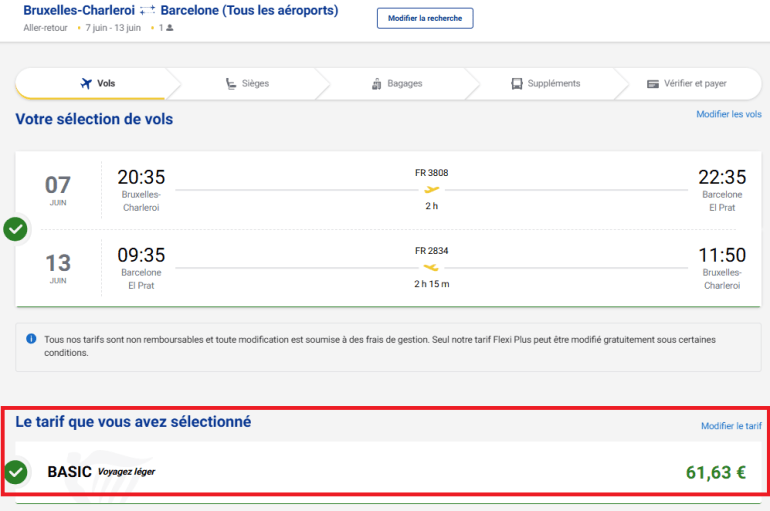Select the BASIC Voyagez léger fare label
The width and height of the screenshot is (770, 511).
[101, 471]
